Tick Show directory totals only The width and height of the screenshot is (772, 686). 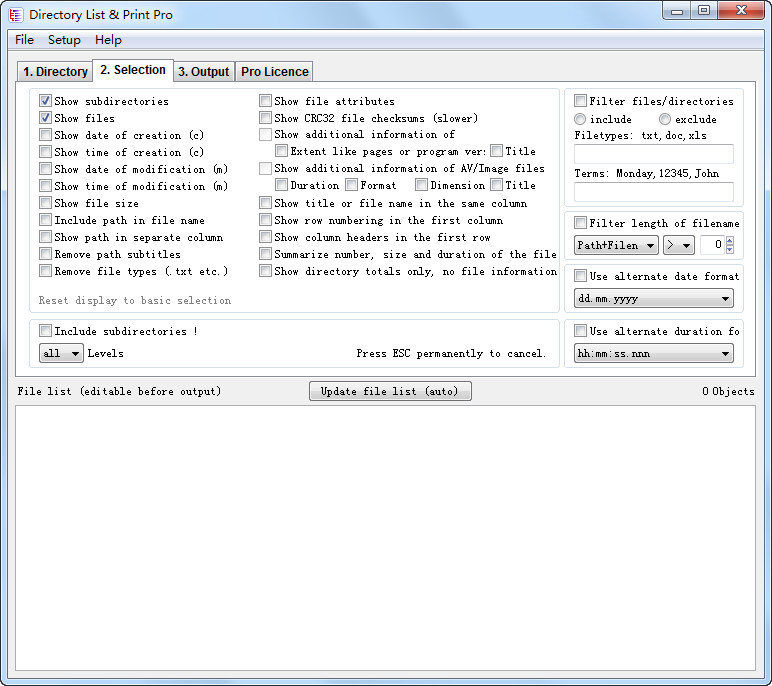click(265, 271)
